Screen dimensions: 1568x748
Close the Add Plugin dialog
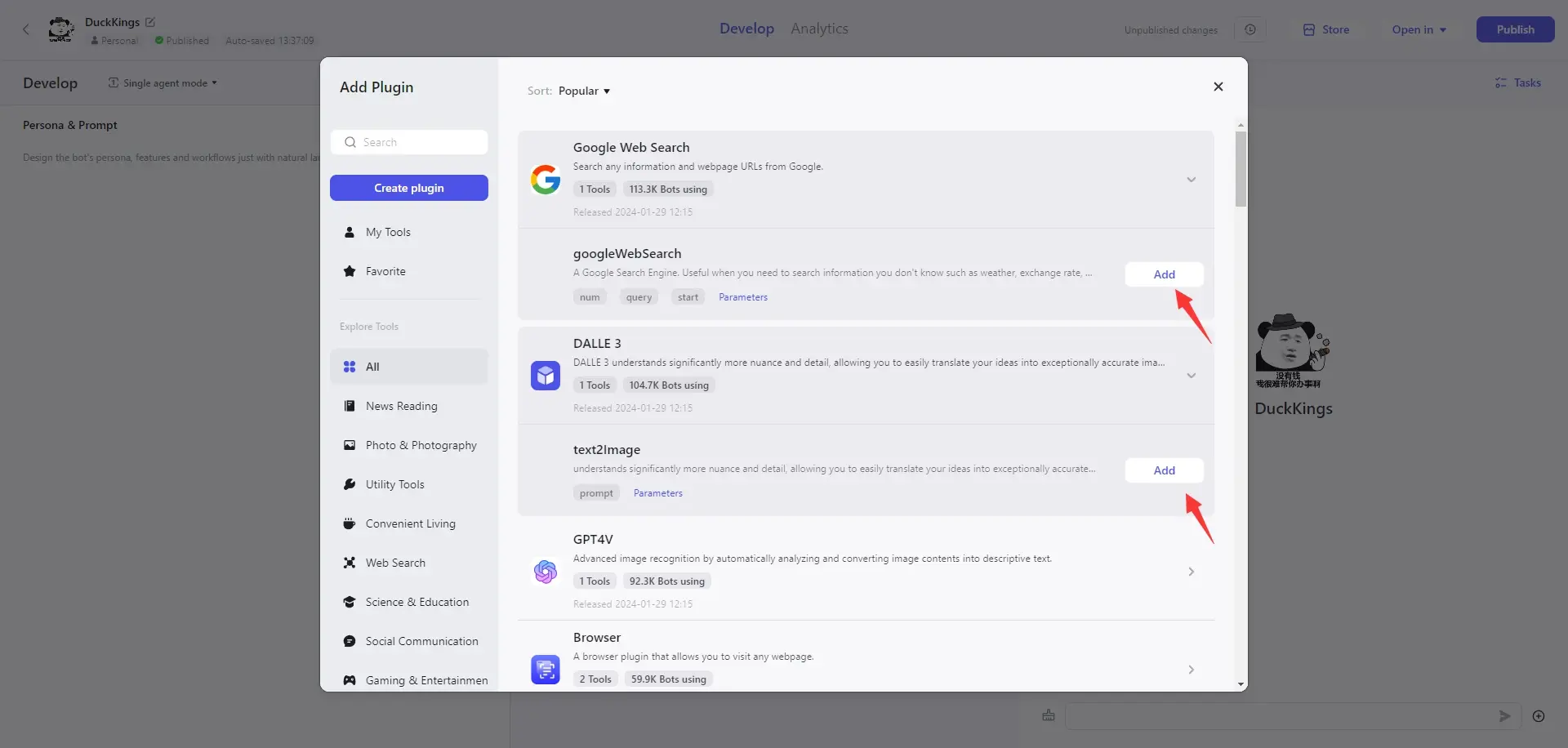[x=1218, y=87]
